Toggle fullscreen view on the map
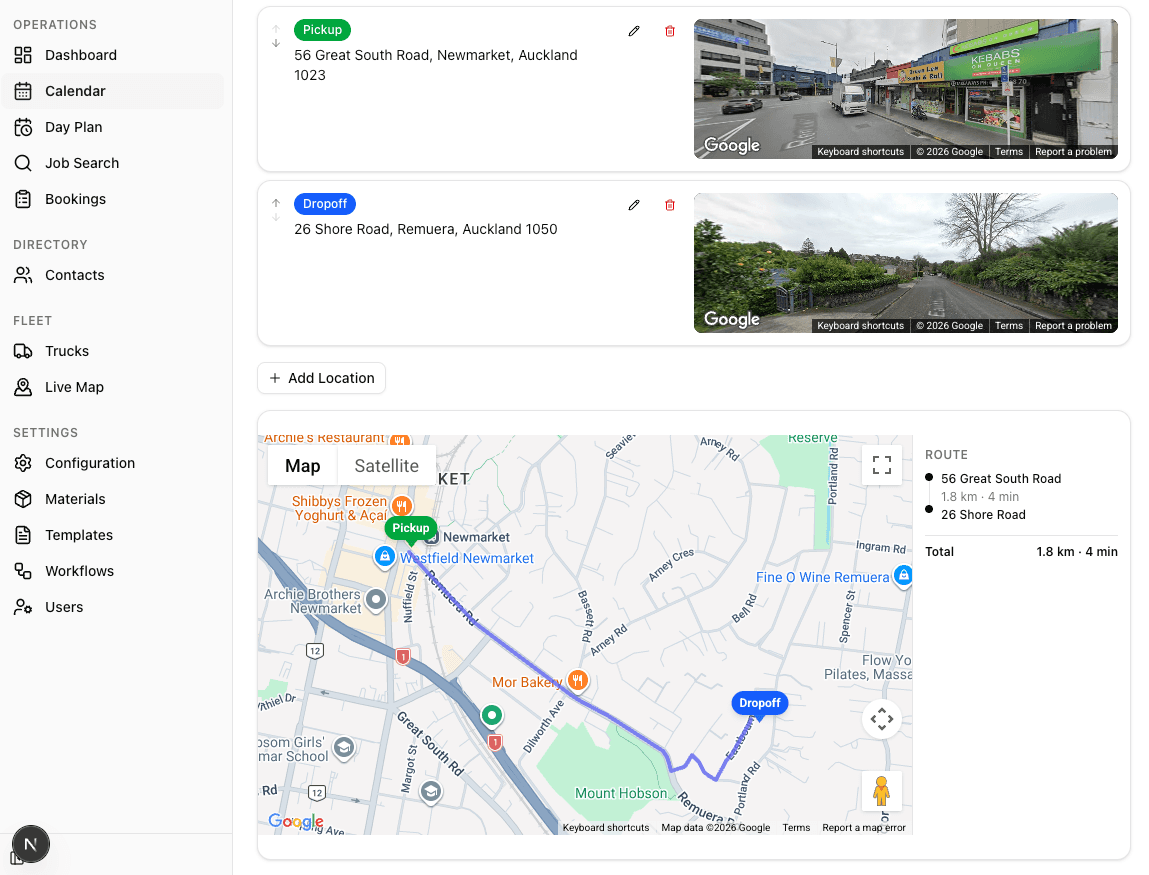1149x875 pixels. 881,465
